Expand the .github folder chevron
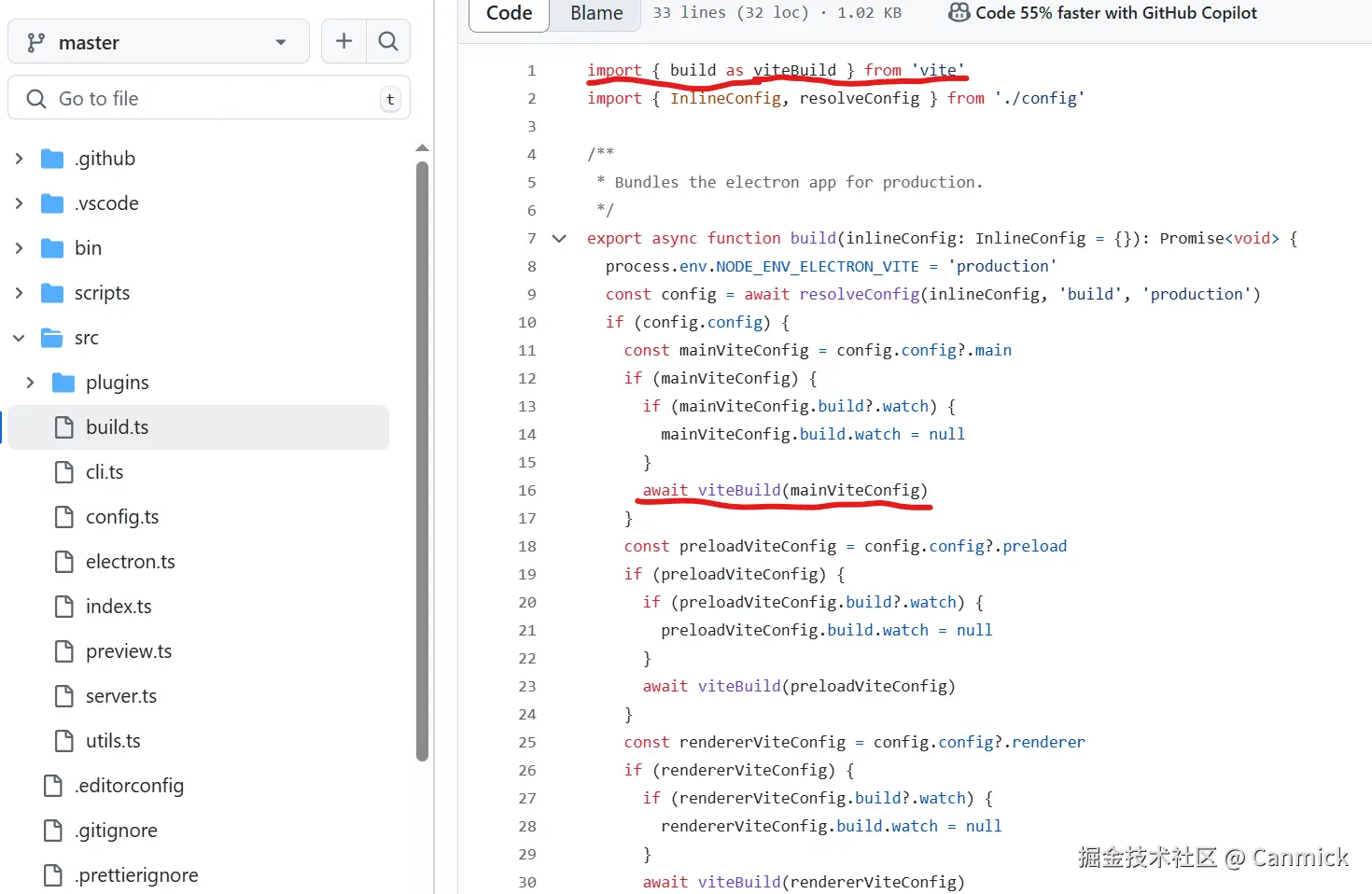The height and width of the screenshot is (894, 1372). click(19, 159)
